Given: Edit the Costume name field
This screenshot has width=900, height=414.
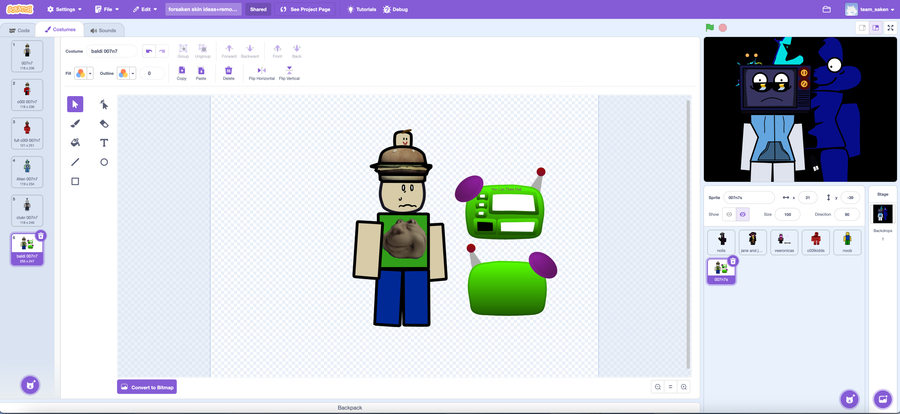Looking at the screenshot, I should (x=112, y=51).
